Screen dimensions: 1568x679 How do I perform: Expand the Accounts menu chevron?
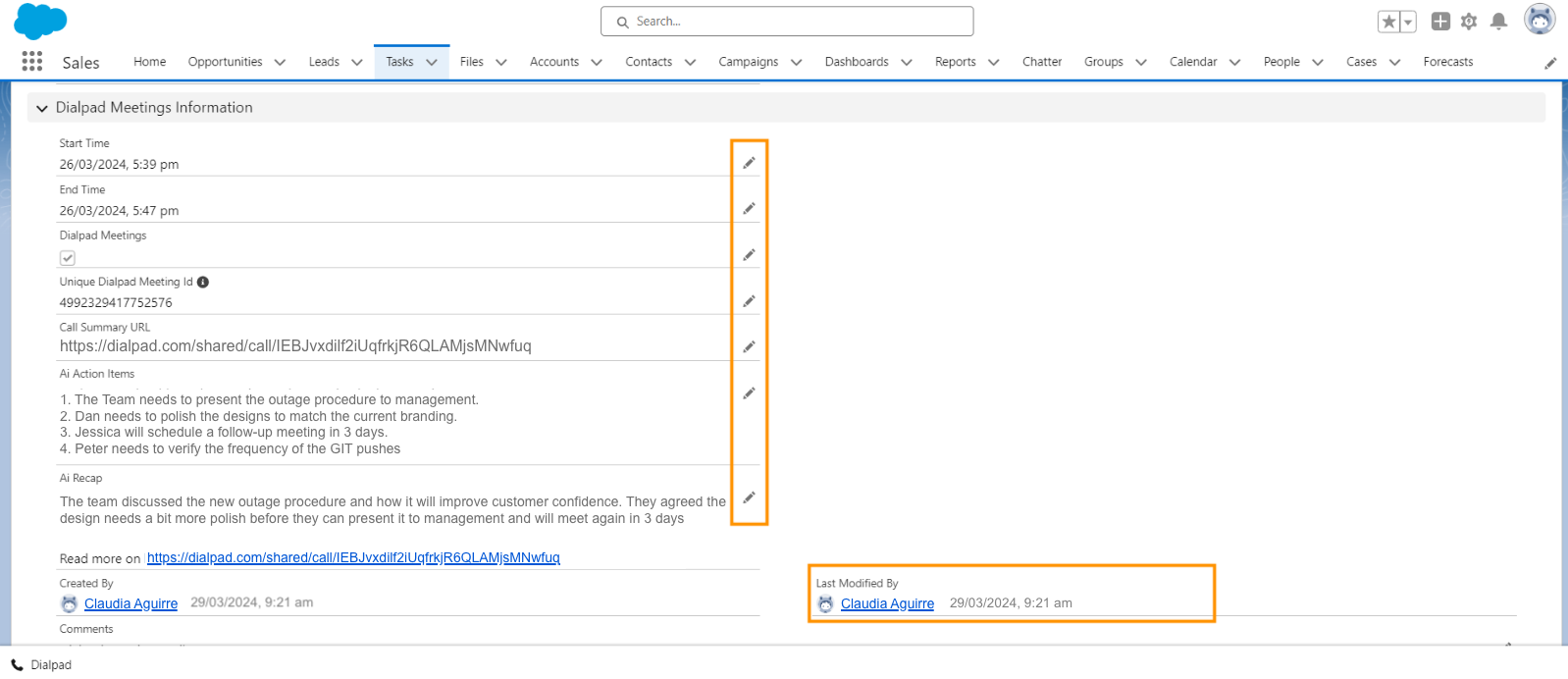click(x=597, y=62)
